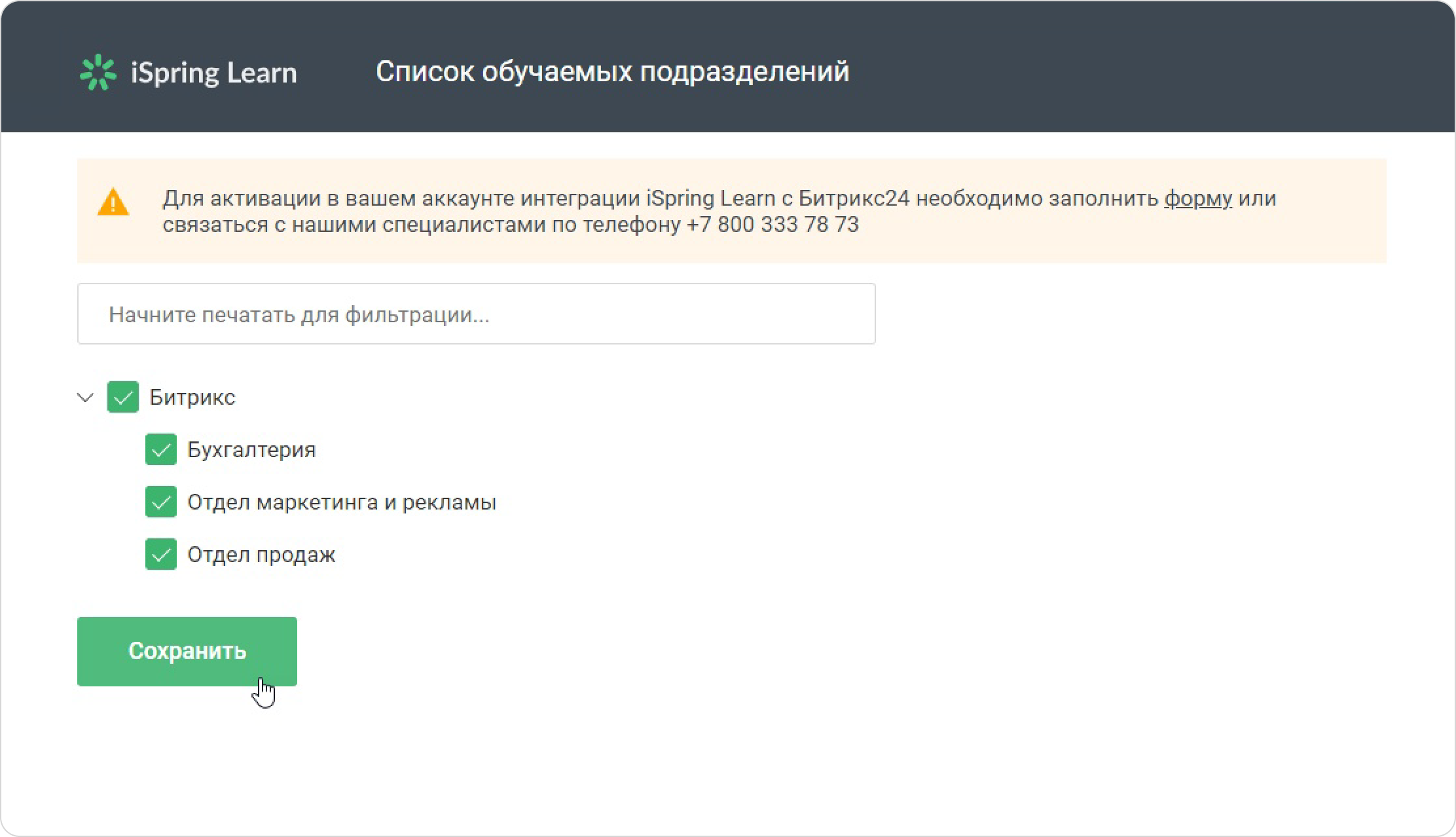
Task: Uncheck Отдел маркетинга и рекламы checkbox
Action: point(161,502)
